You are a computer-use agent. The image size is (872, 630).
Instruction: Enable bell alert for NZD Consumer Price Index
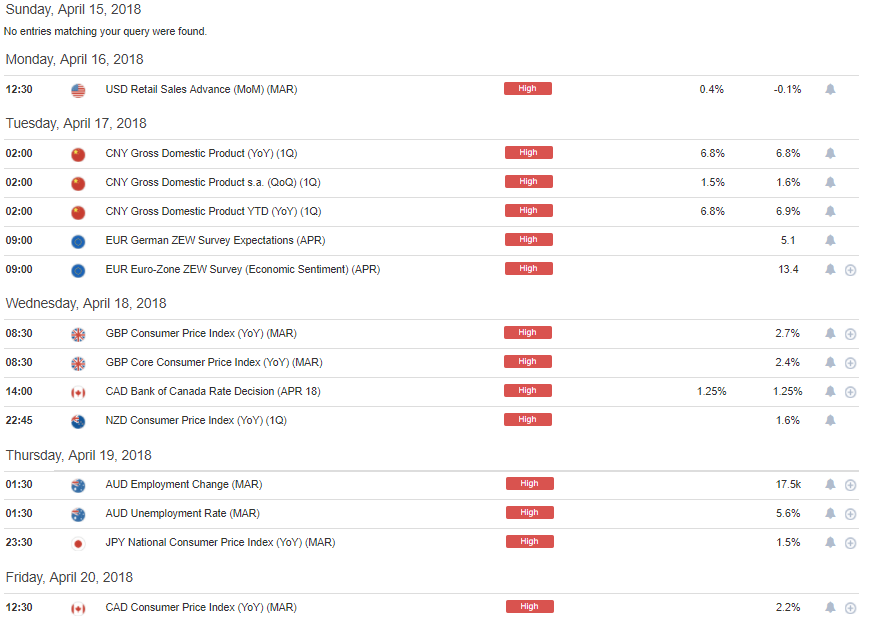(830, 420)
